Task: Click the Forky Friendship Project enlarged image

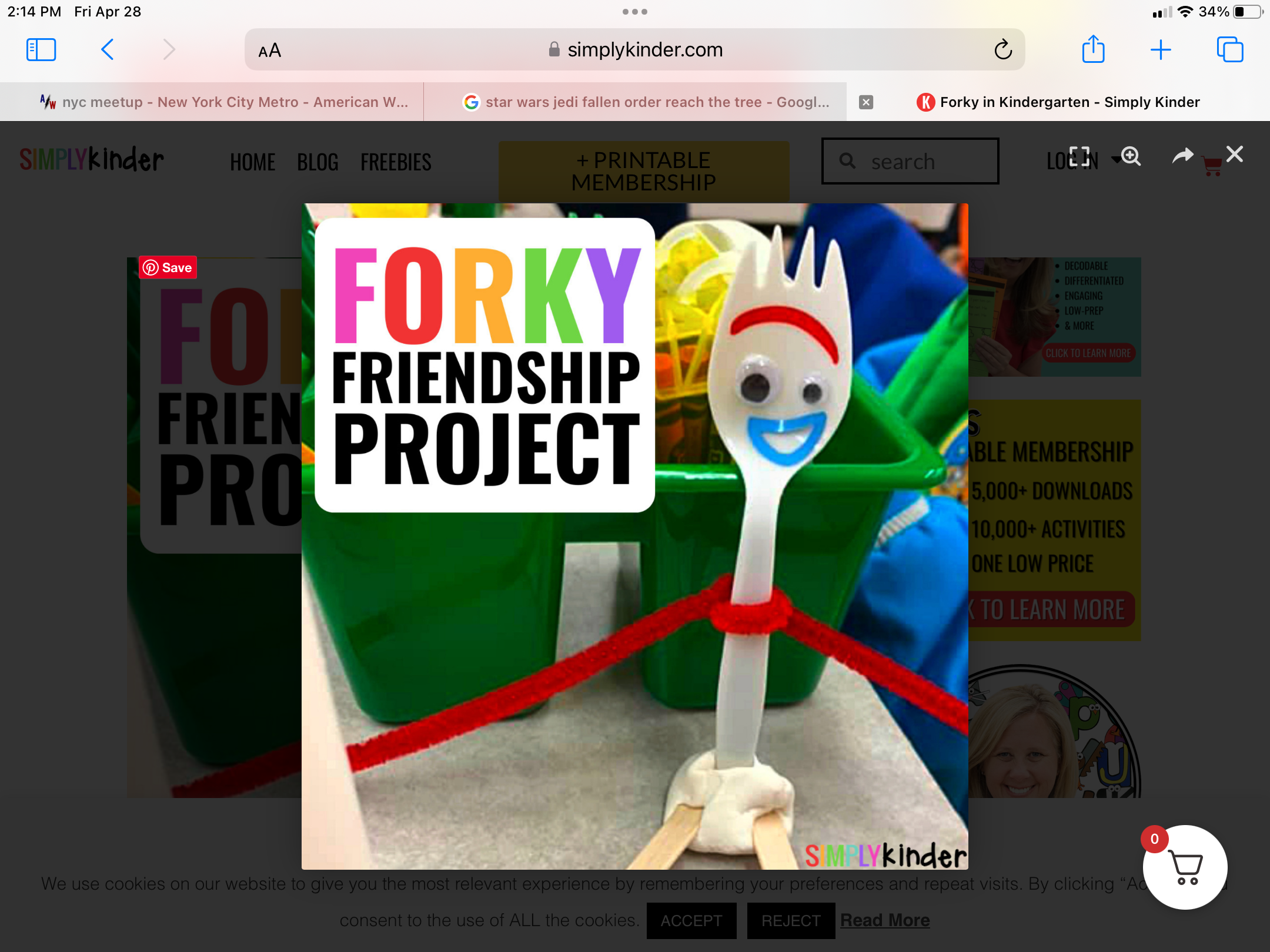Action: [635, 537]
